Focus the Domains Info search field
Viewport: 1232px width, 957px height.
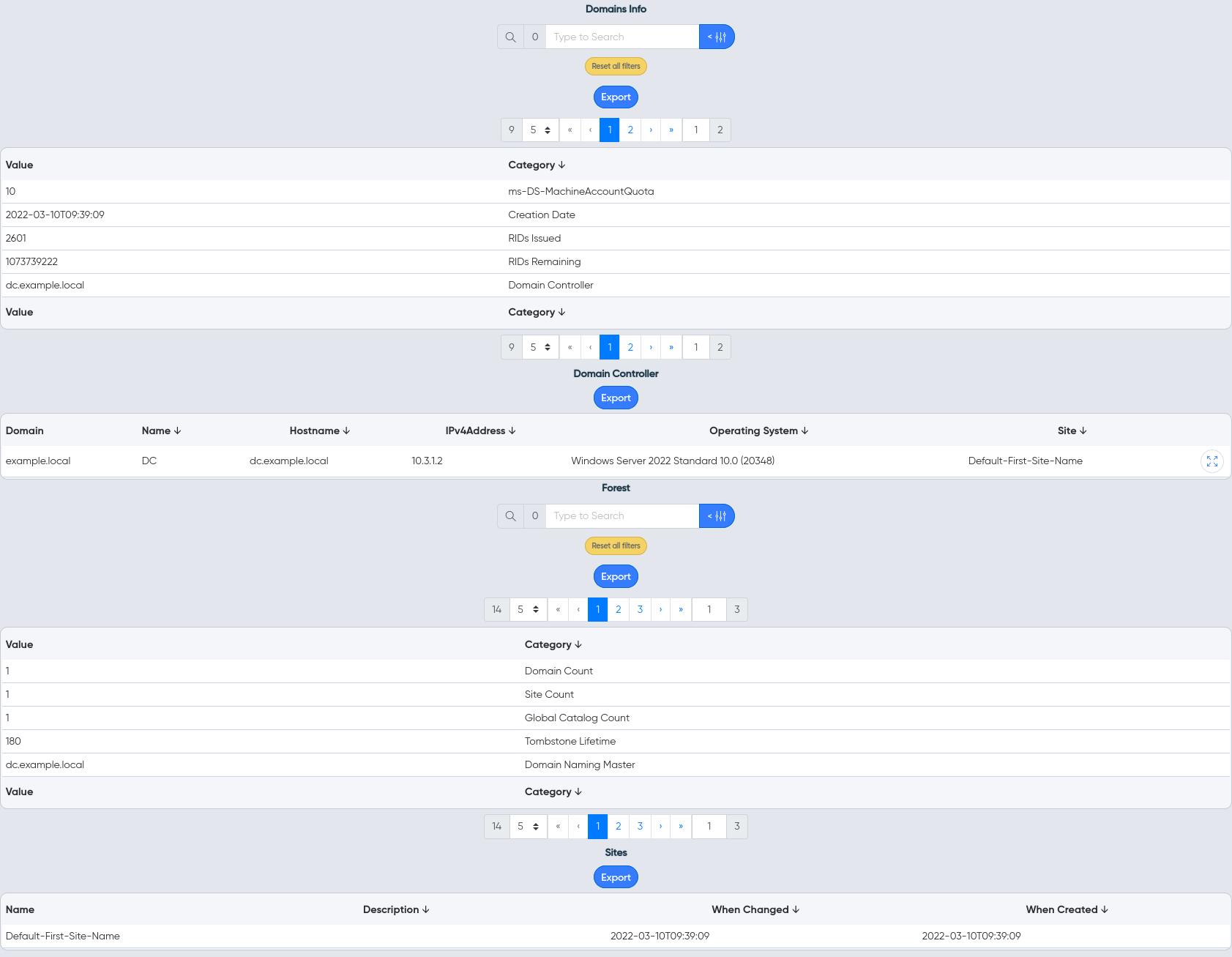(622, 37)
